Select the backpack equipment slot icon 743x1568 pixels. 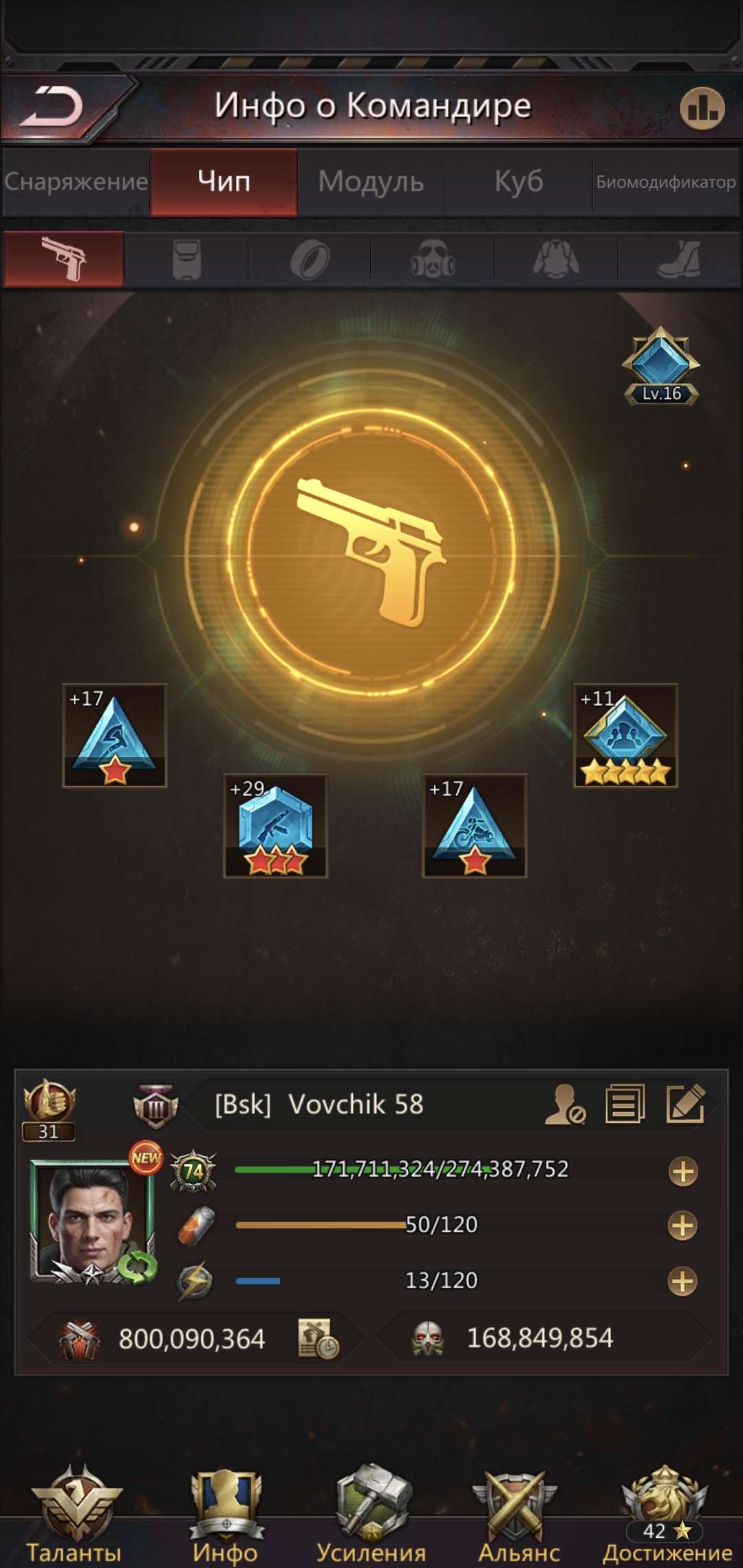pyautogui.click(x=186, y=259)
